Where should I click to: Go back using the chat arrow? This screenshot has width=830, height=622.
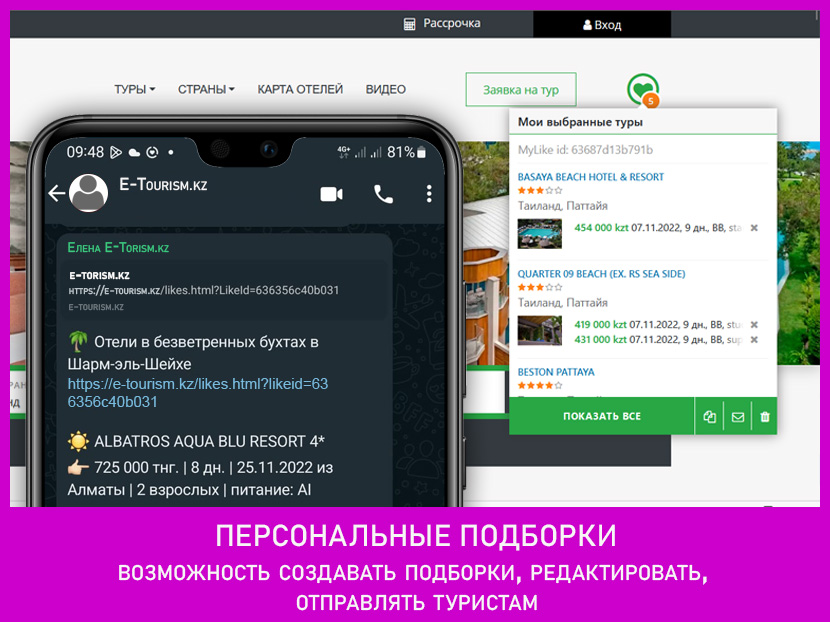tap(57, 194)
